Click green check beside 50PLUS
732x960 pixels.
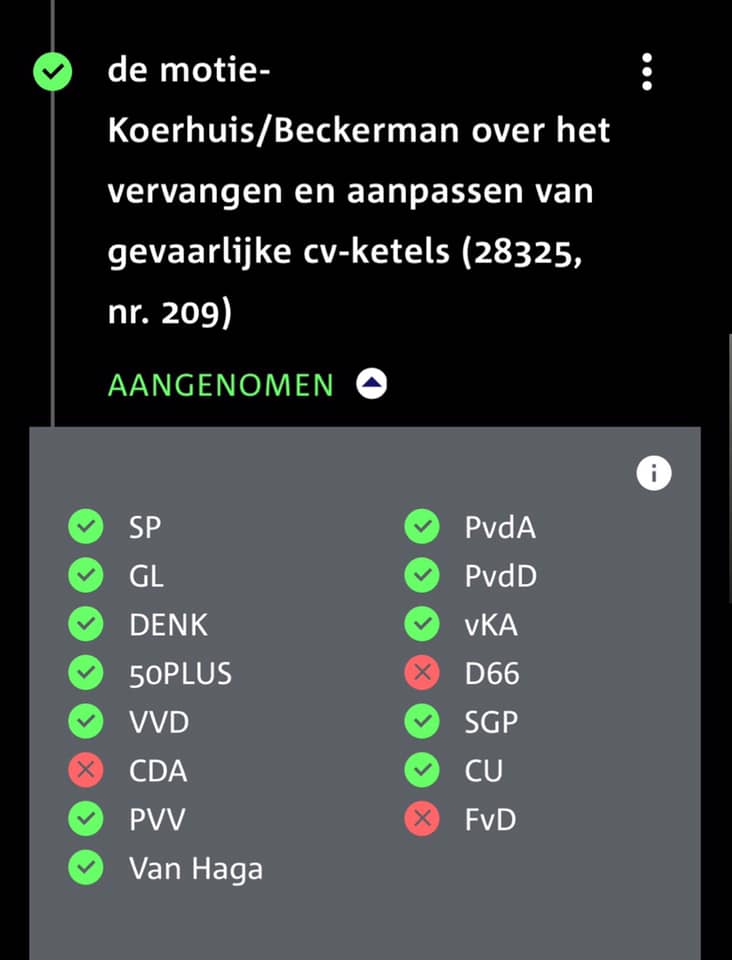coord(86,673)
